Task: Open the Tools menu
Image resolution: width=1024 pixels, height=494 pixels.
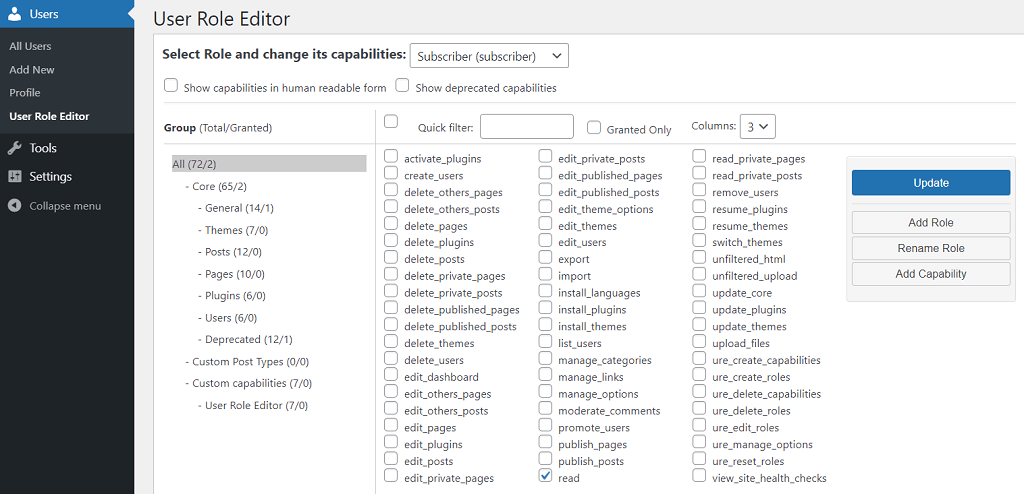Action: (x=43, y=148)
